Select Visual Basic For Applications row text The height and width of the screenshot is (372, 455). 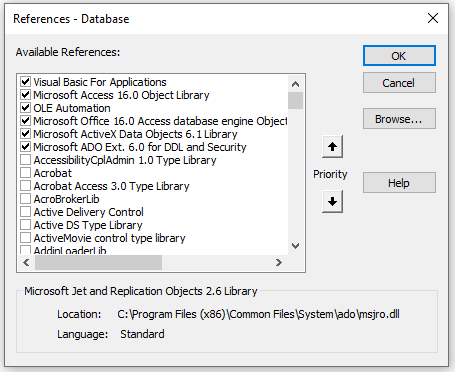pos(100,82)
